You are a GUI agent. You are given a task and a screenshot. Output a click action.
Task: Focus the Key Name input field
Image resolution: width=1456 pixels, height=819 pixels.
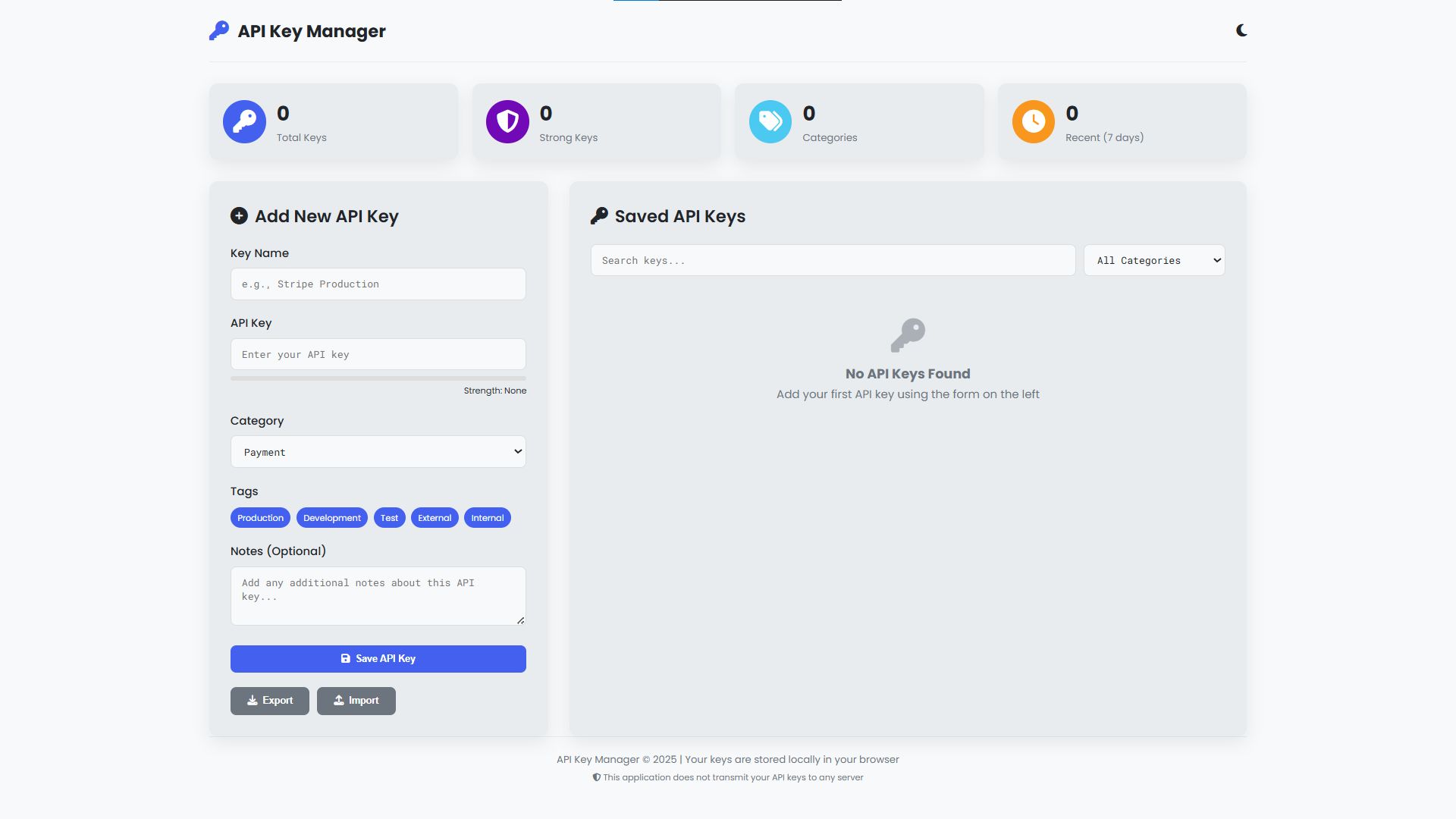[378, 284]
